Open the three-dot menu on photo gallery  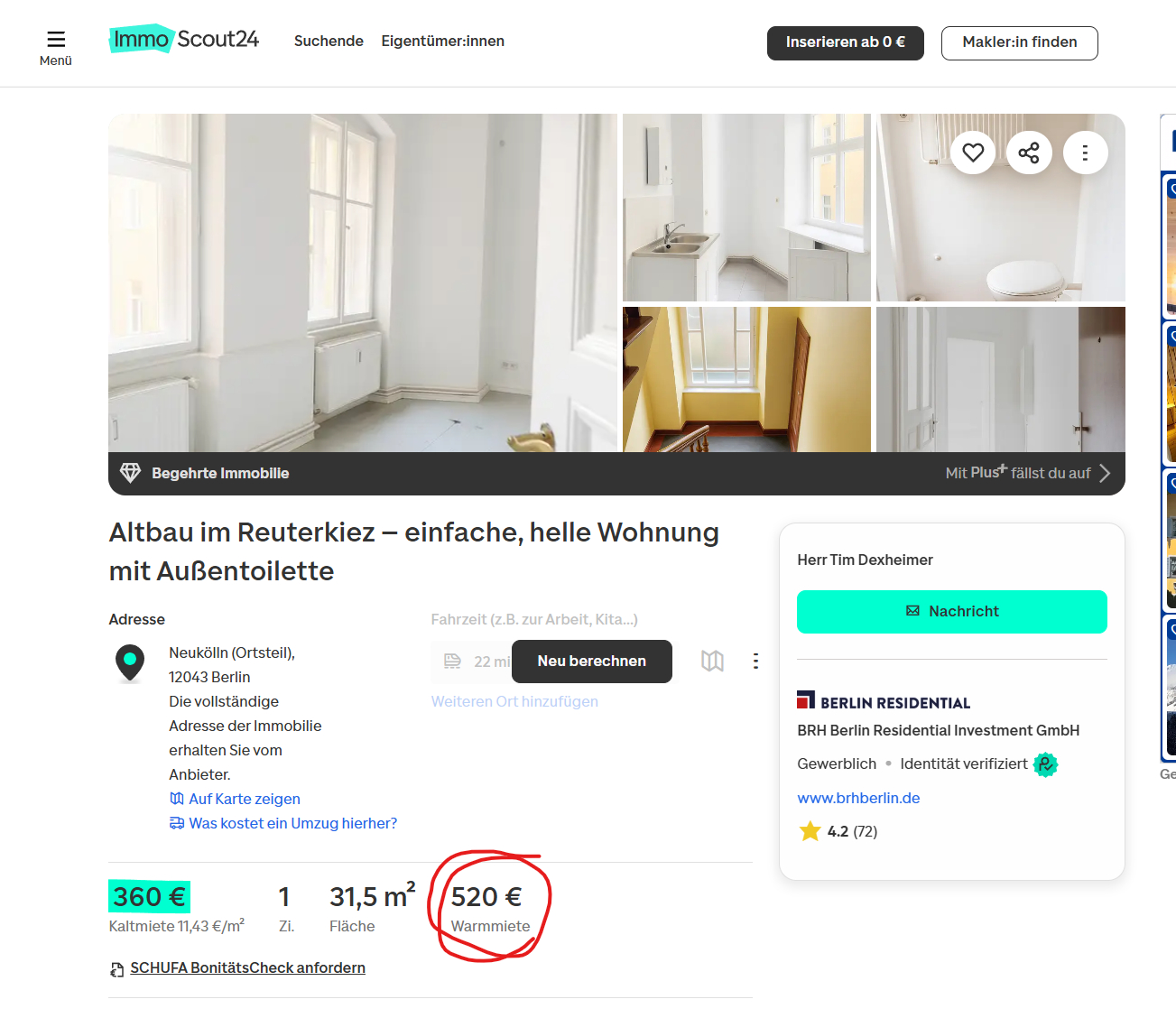(x=1085, y=153)
